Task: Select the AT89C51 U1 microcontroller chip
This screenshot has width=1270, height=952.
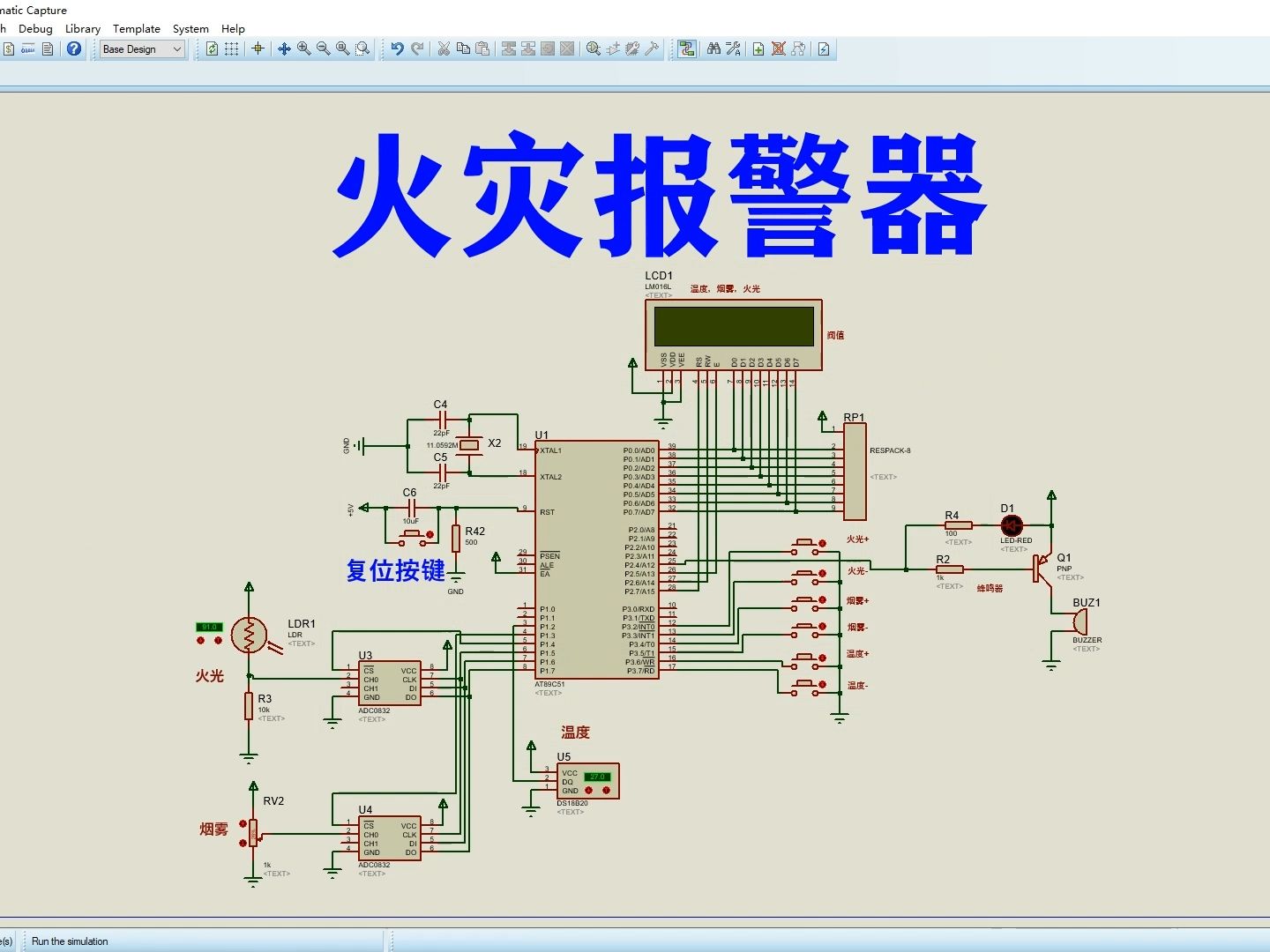Action: [596, 560]
